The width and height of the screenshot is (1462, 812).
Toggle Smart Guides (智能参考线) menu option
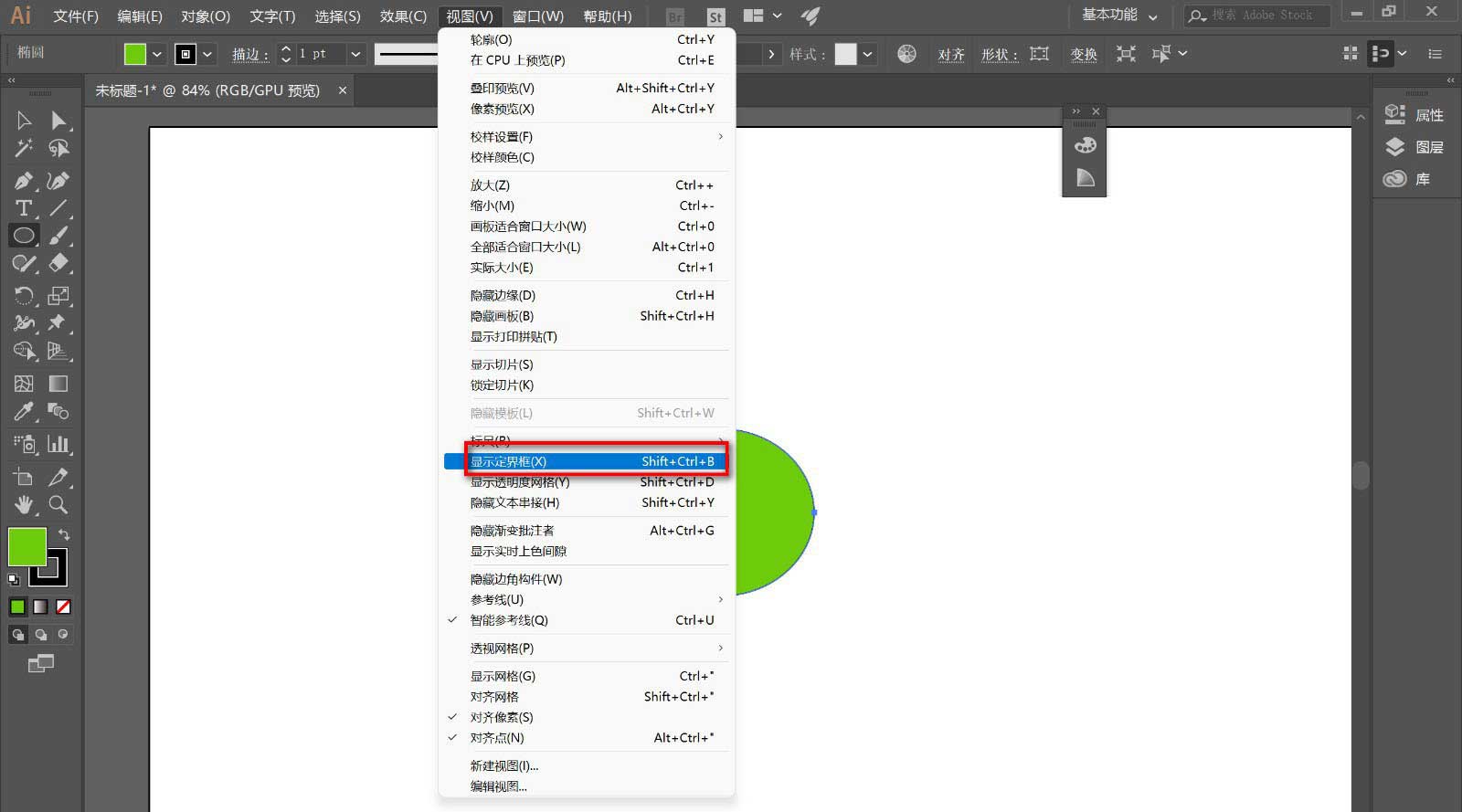[509, 620]
